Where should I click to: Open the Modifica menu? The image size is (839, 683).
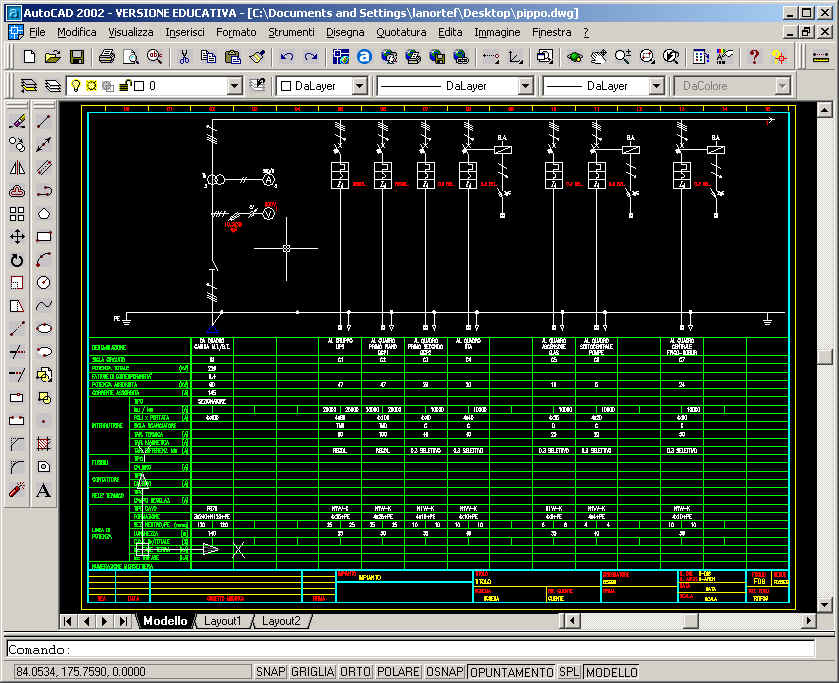pyautogui.click(x=77, y=32)
